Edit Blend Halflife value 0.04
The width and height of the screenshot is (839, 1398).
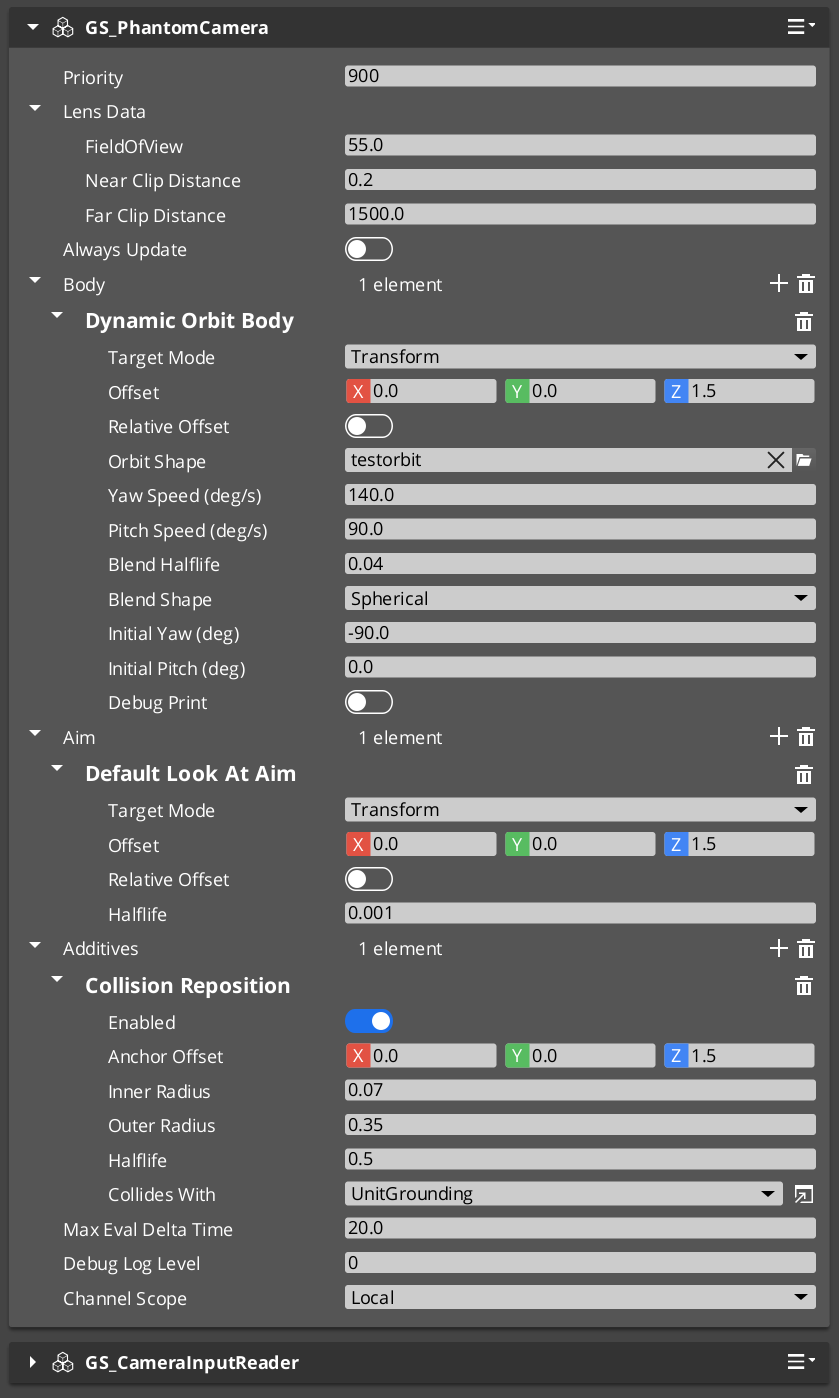tap(580, 564)
